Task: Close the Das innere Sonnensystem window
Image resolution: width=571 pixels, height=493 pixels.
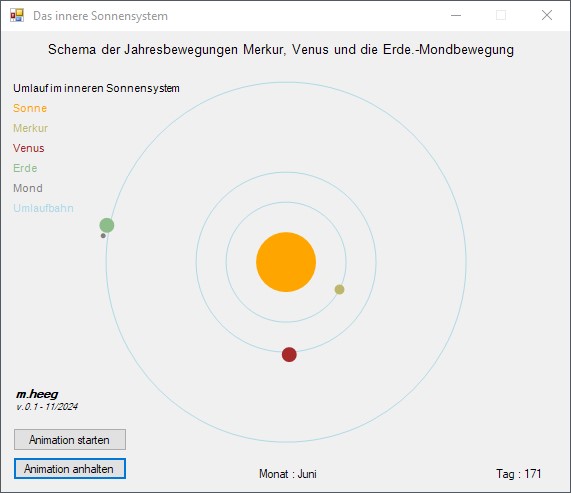Action: coord(547,15)
